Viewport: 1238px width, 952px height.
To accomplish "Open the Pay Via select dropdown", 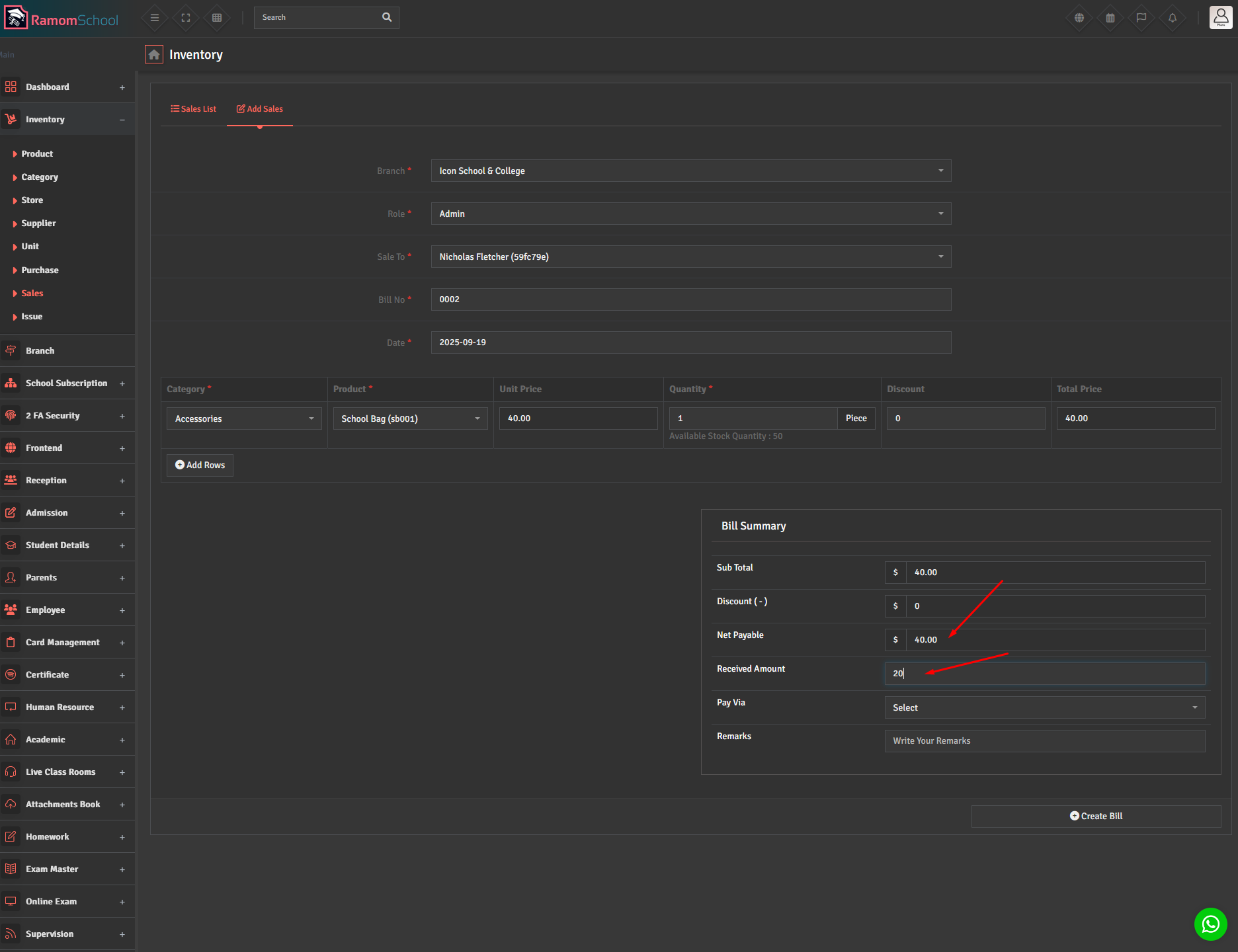I will click(1045, 707).
